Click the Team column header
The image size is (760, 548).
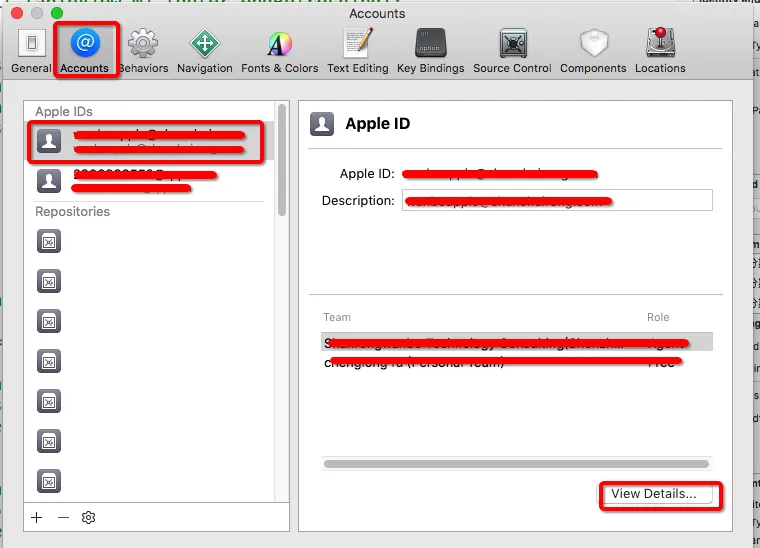tap(337, 317)
